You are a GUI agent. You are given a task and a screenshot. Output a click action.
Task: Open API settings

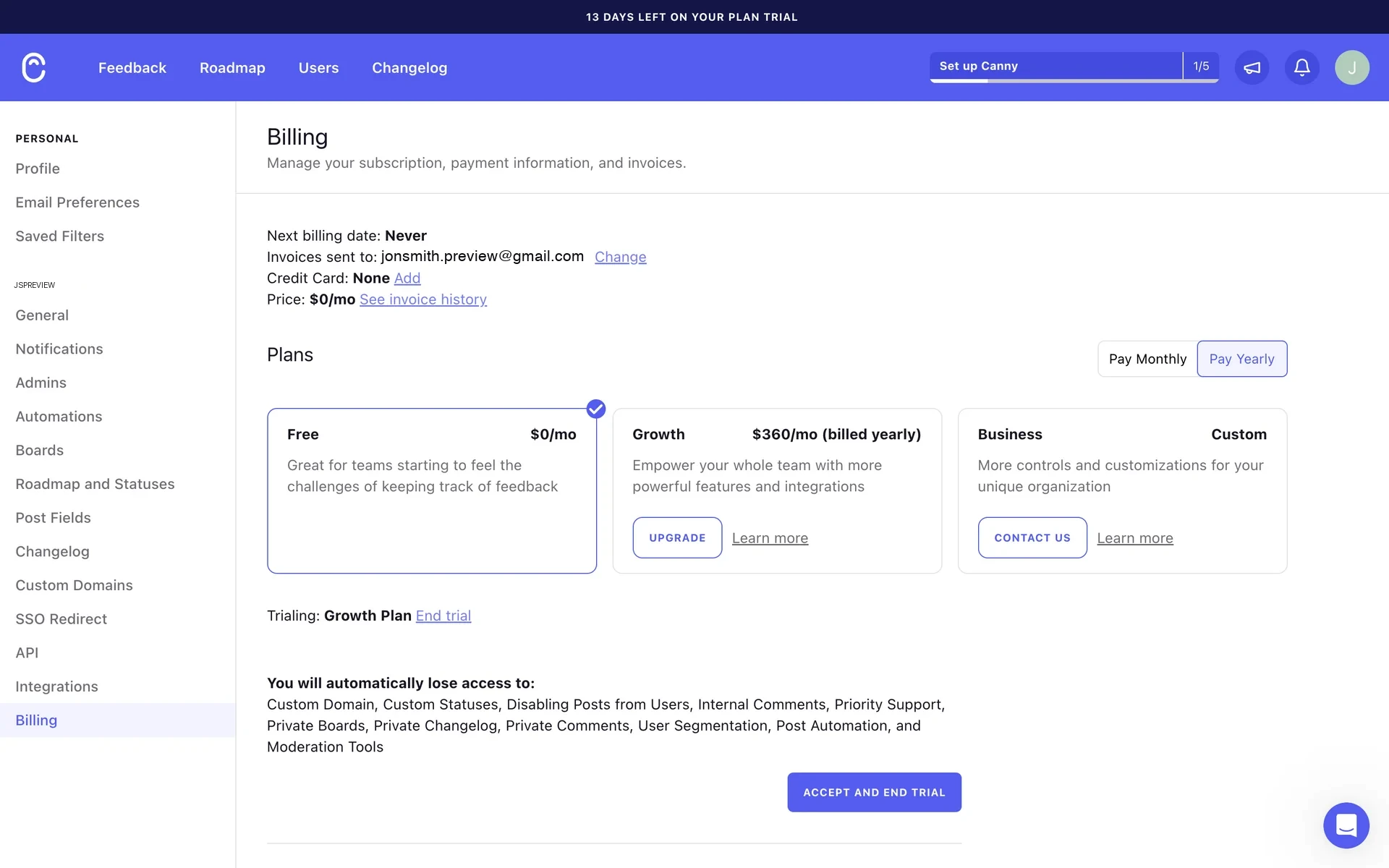coord(27,653)
